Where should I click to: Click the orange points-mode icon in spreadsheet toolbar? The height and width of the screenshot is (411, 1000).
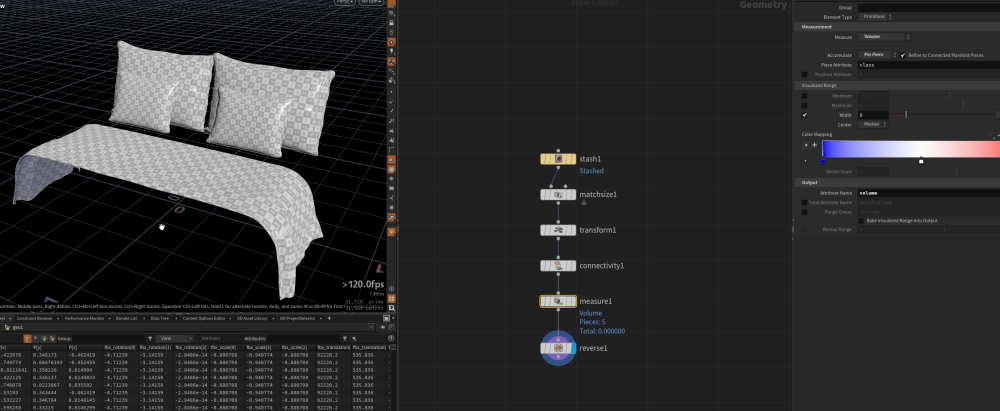[27, 338]
